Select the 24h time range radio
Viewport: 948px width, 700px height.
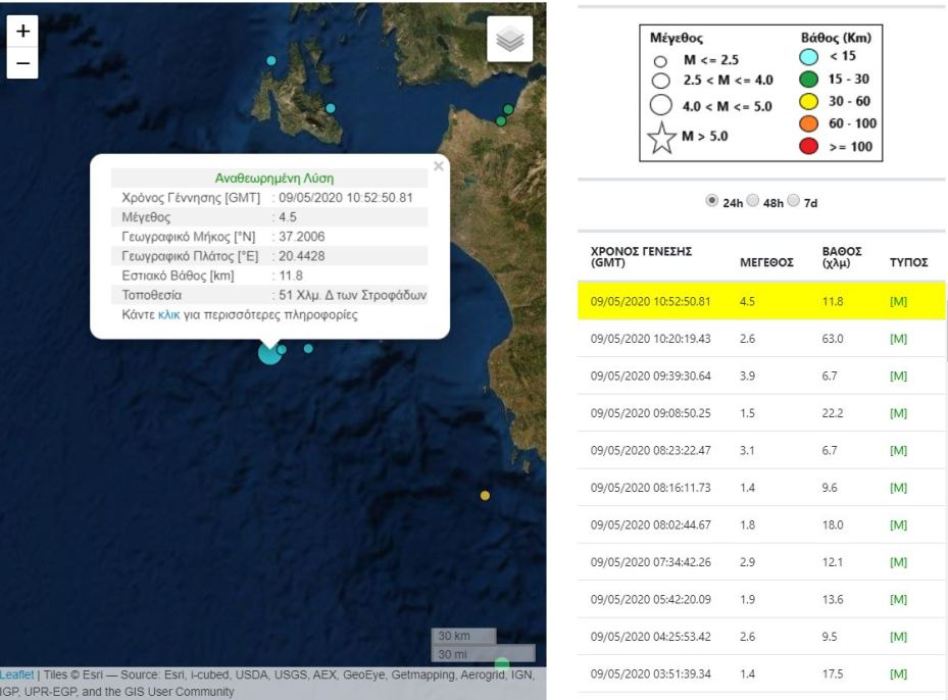[x=712, y=201]
